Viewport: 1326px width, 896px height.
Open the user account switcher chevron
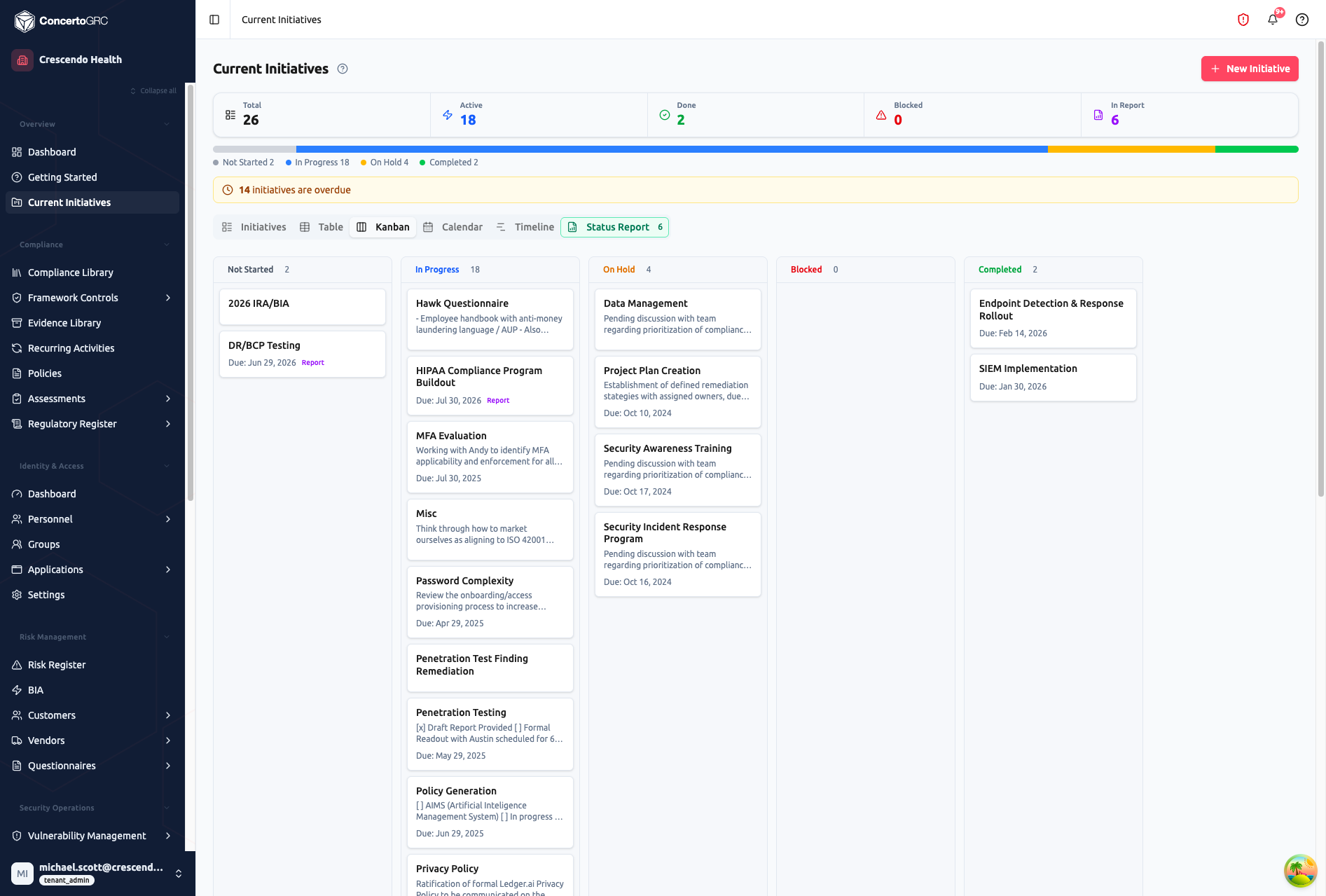pos(179,874)
